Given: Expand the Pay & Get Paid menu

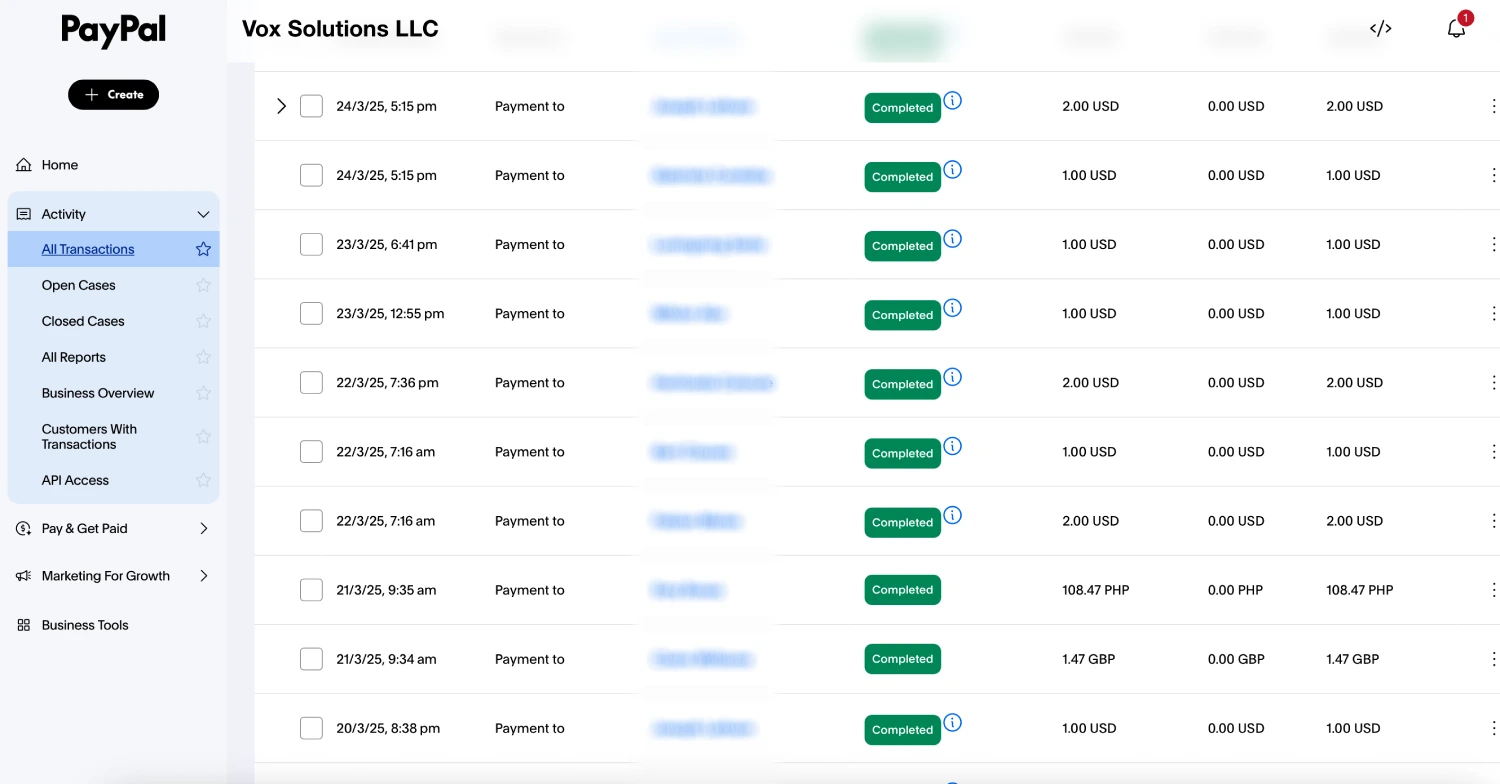Looking at the screenshot, I should 203,528.
